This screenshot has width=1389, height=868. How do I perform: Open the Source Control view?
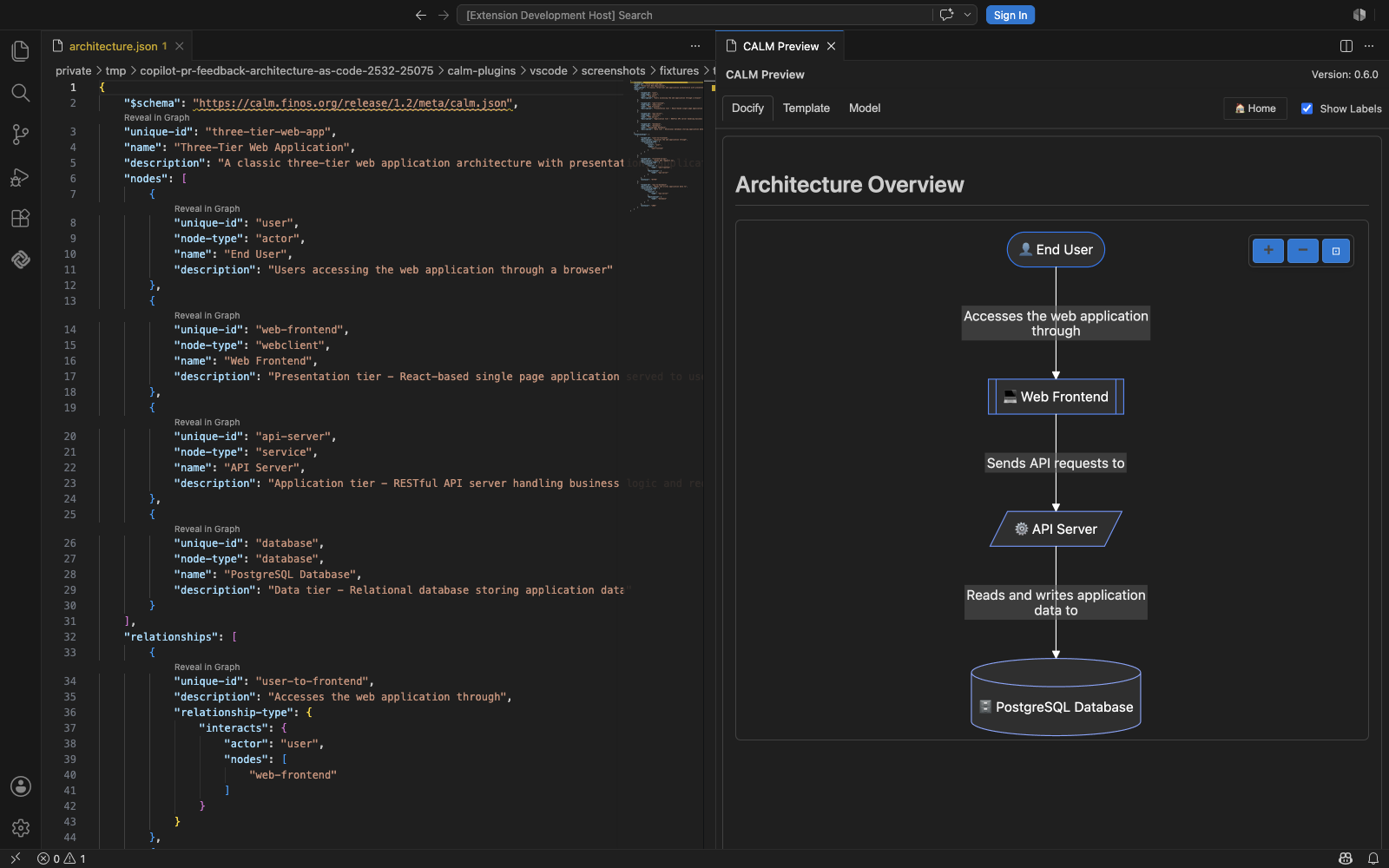click(x=21, y=135)
